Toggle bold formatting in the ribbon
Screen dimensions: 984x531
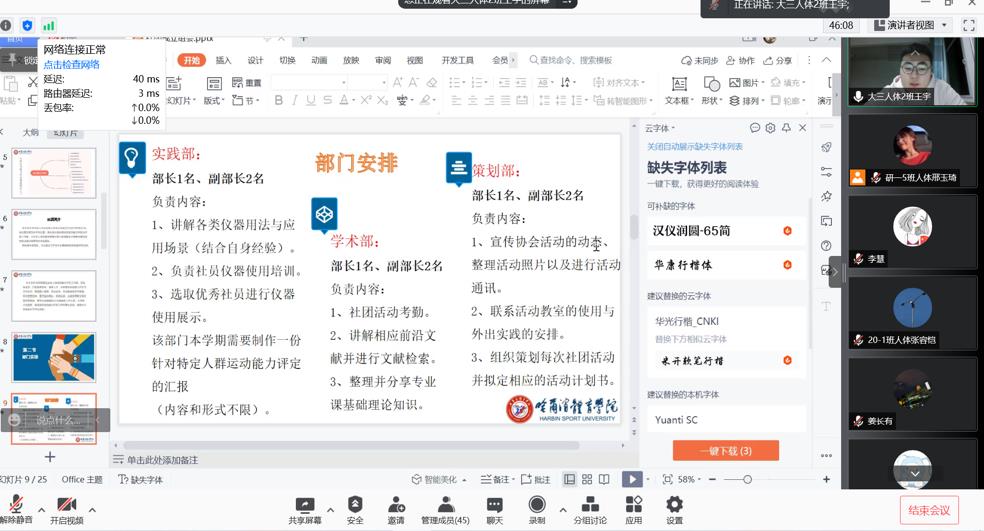[279, 100]
